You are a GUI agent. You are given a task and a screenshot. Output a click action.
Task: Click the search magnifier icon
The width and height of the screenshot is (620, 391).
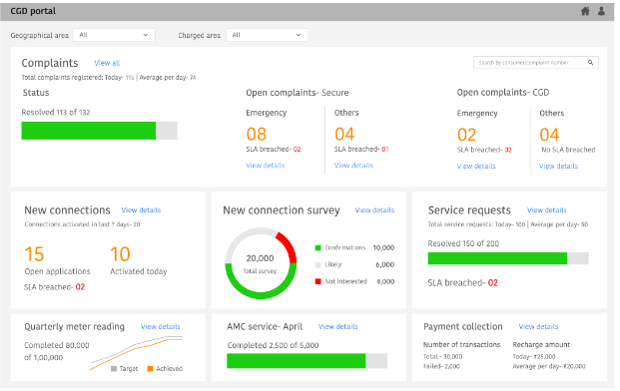pos(590,62)
